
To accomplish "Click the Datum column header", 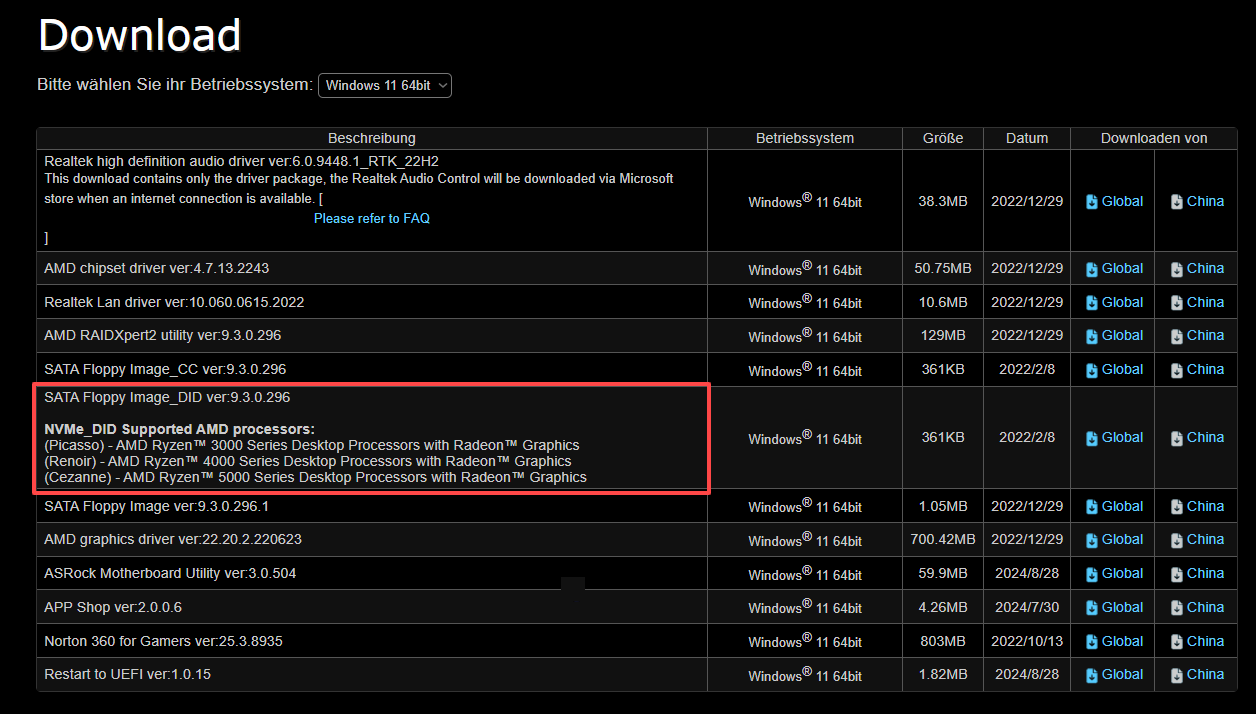I will click(x=1027, y=138).
